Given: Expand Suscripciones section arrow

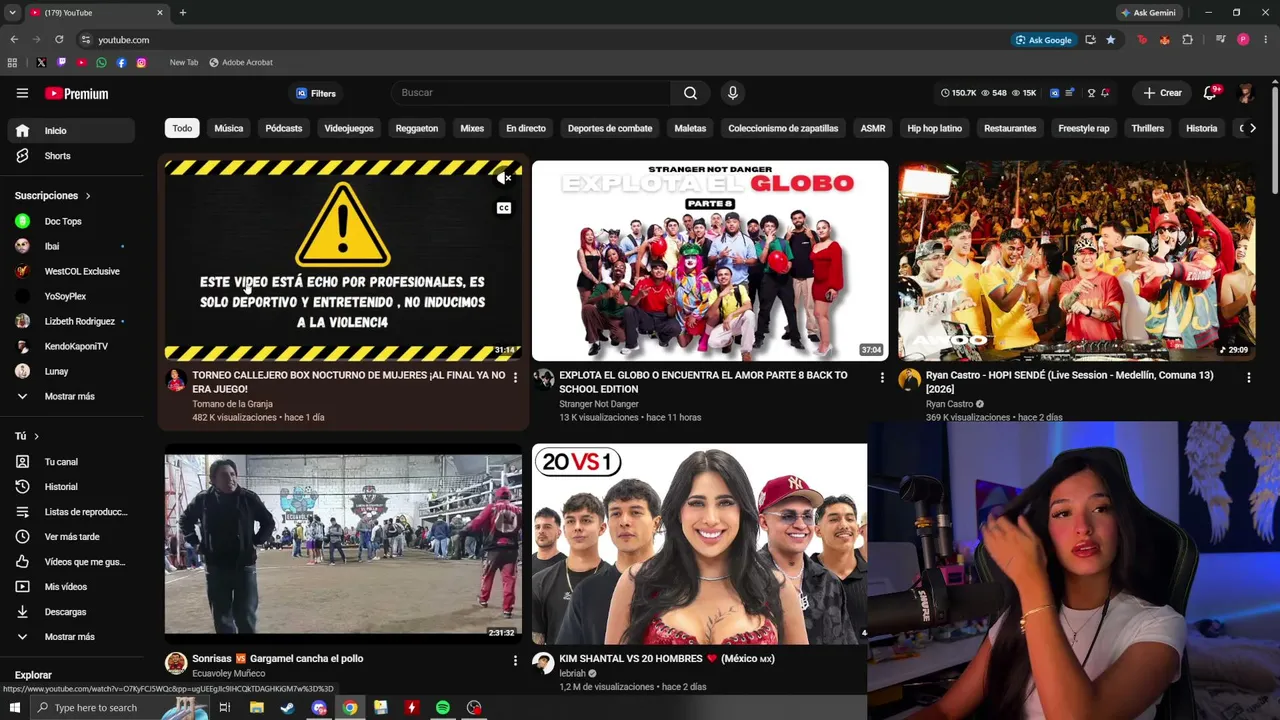Looking at the screenshot, I should pyautogui.click(x=88, y=196).
